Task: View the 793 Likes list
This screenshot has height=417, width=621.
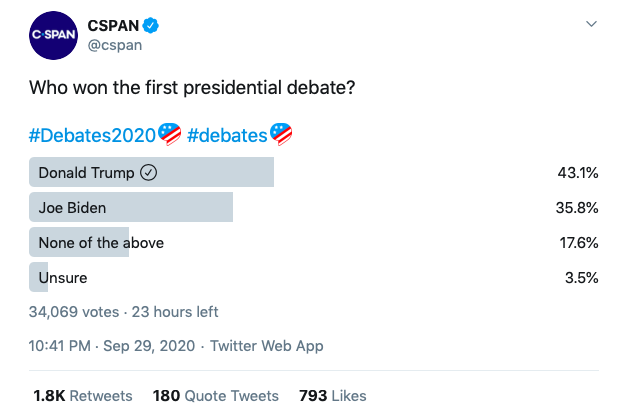Action: [x=333, y=396]
